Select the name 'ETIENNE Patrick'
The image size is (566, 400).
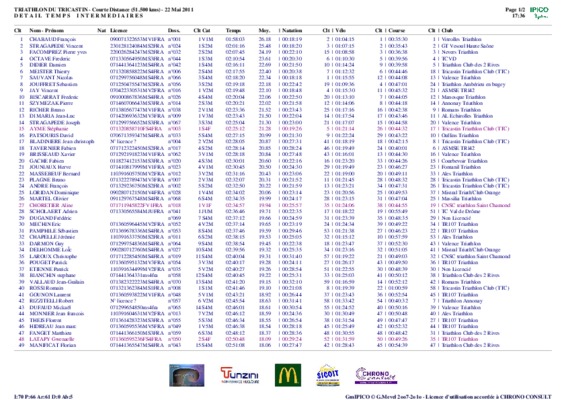coord(49,269)
